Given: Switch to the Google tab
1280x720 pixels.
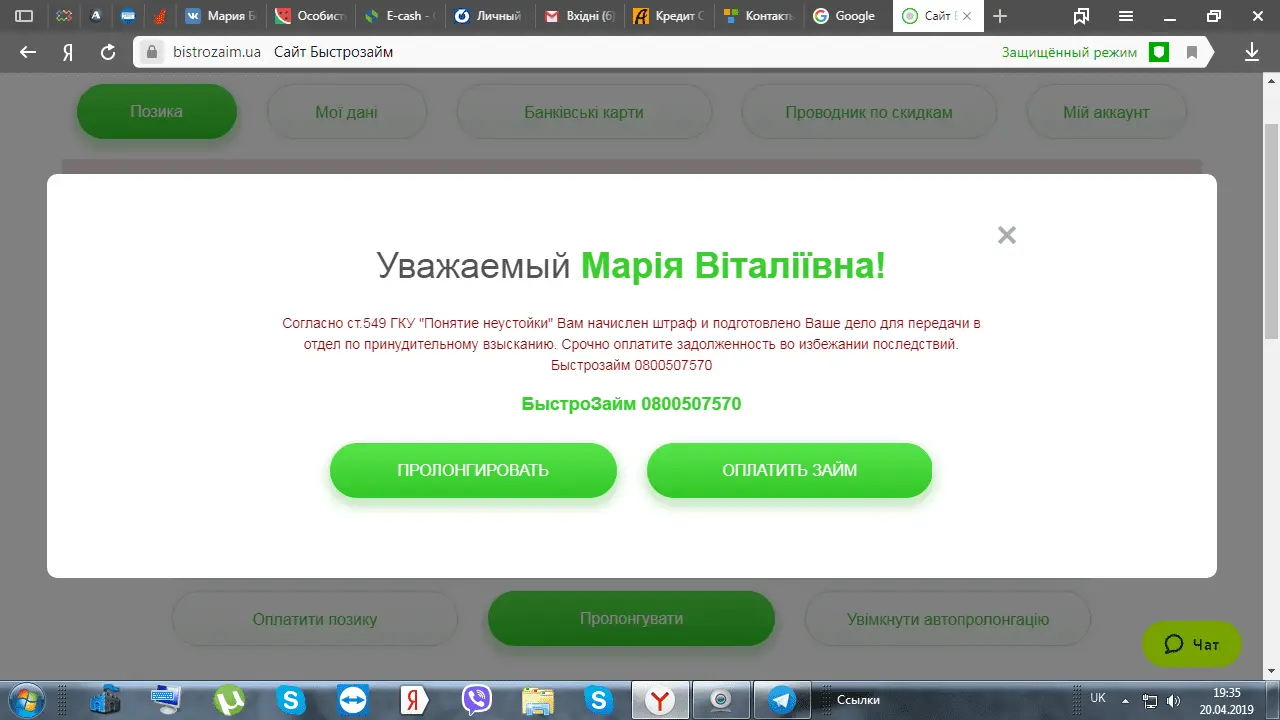Looking at the screenshot, I should pos(847,16).
